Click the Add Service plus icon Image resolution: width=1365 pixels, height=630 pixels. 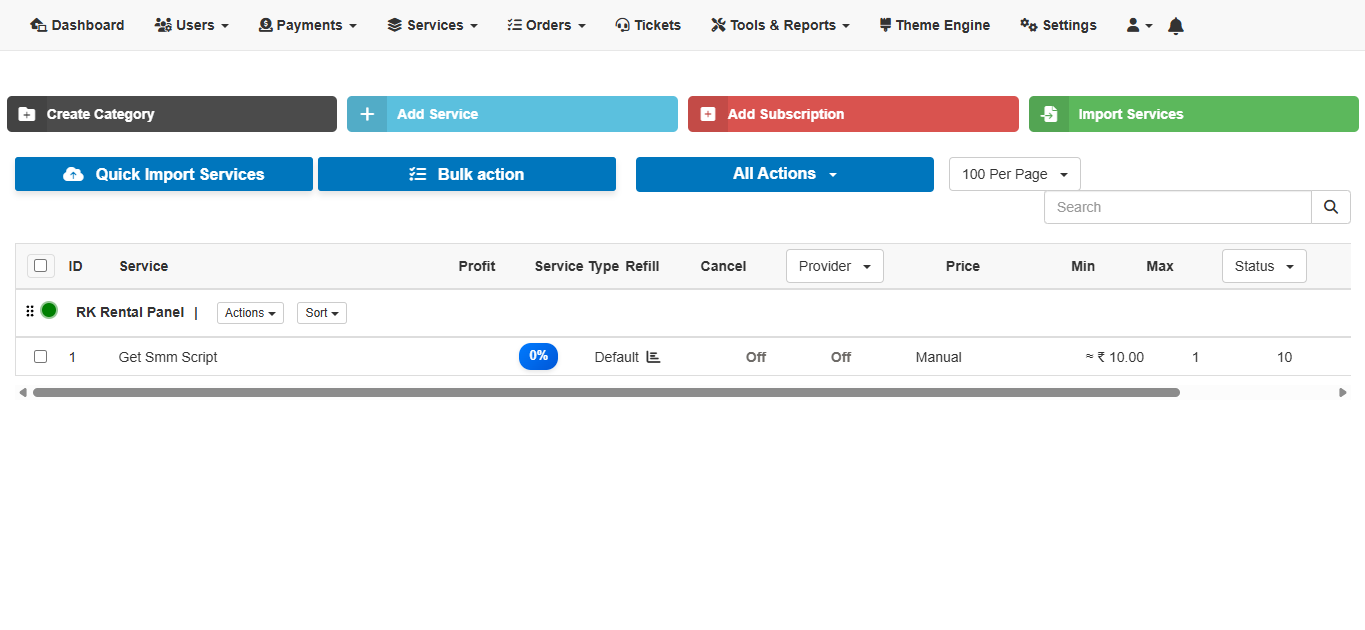[x=367, y=114]
